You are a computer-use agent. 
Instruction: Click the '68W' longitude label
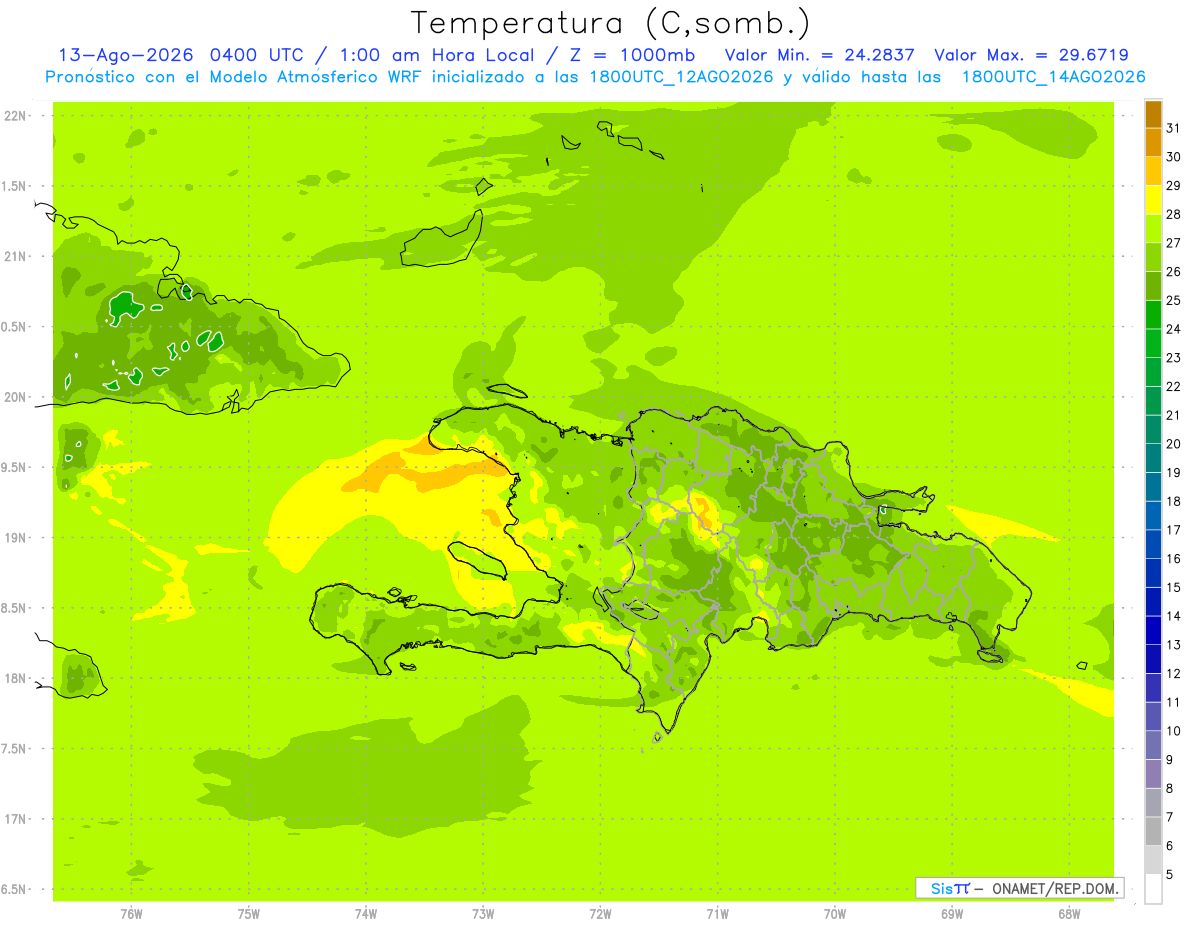(x=1069, y=914)
